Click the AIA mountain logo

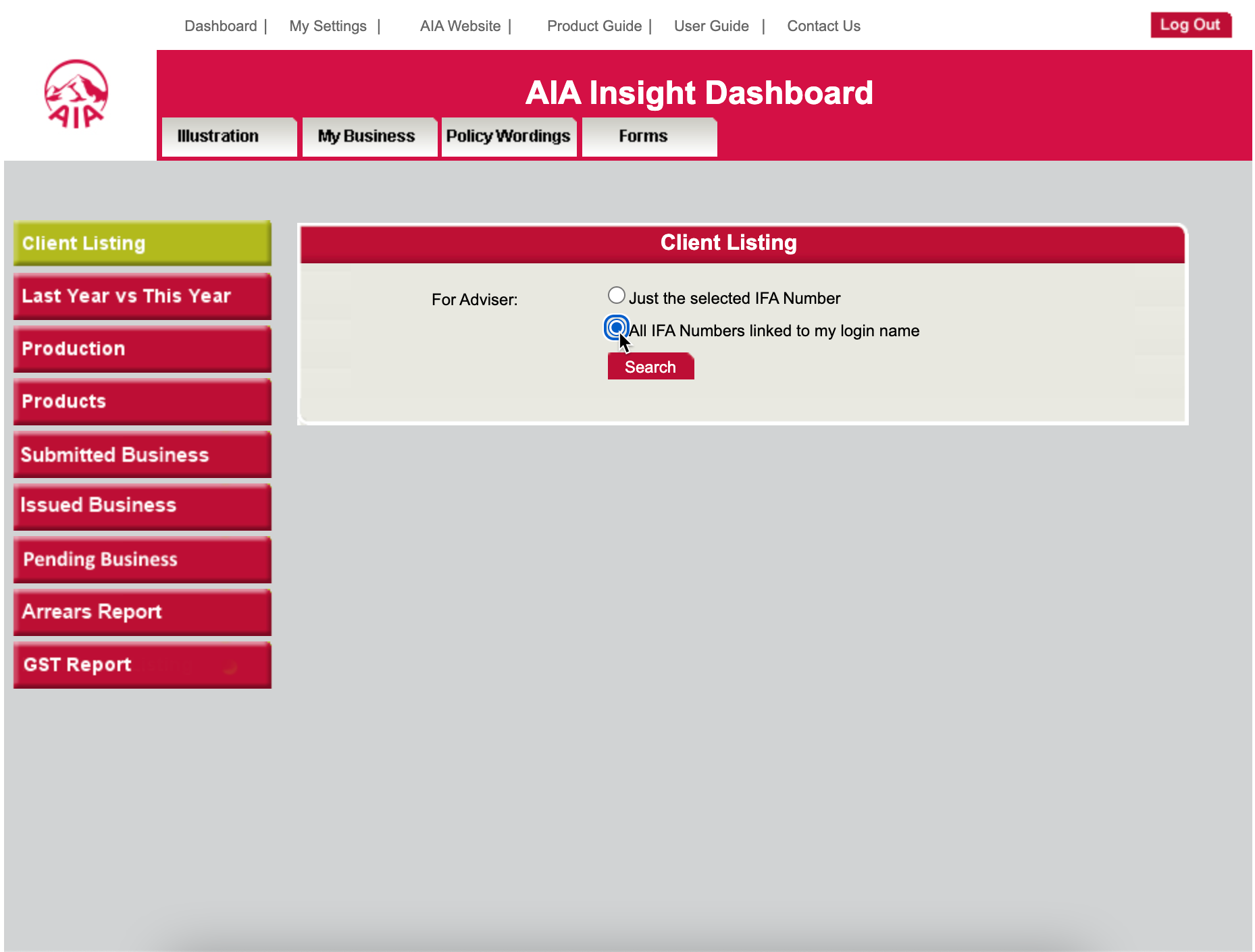(76, 95)
